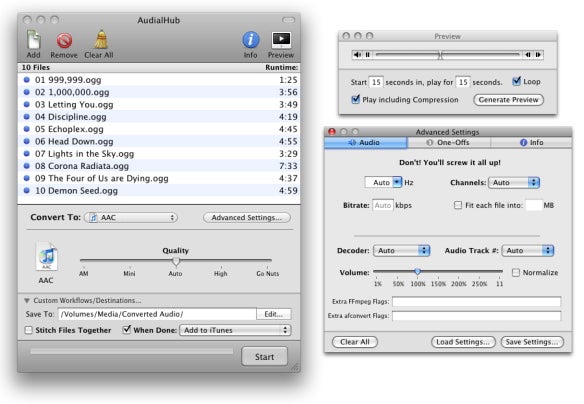
Task: Uncheck the When Done checkbox
Action: click(x=127, y=329)
